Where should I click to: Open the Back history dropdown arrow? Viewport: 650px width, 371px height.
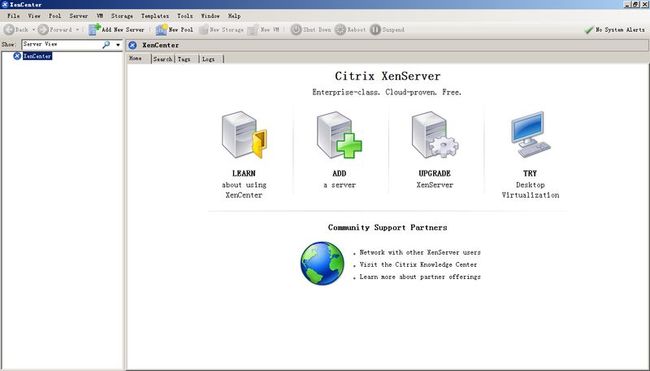pos(34,30)
